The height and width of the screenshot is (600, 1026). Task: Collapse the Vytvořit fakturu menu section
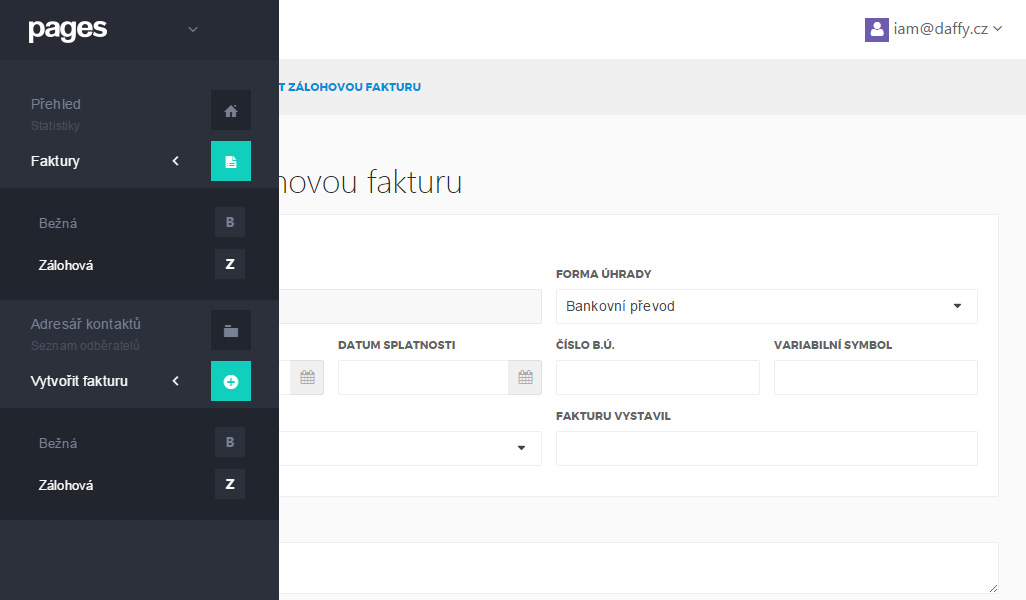[175, 381]
